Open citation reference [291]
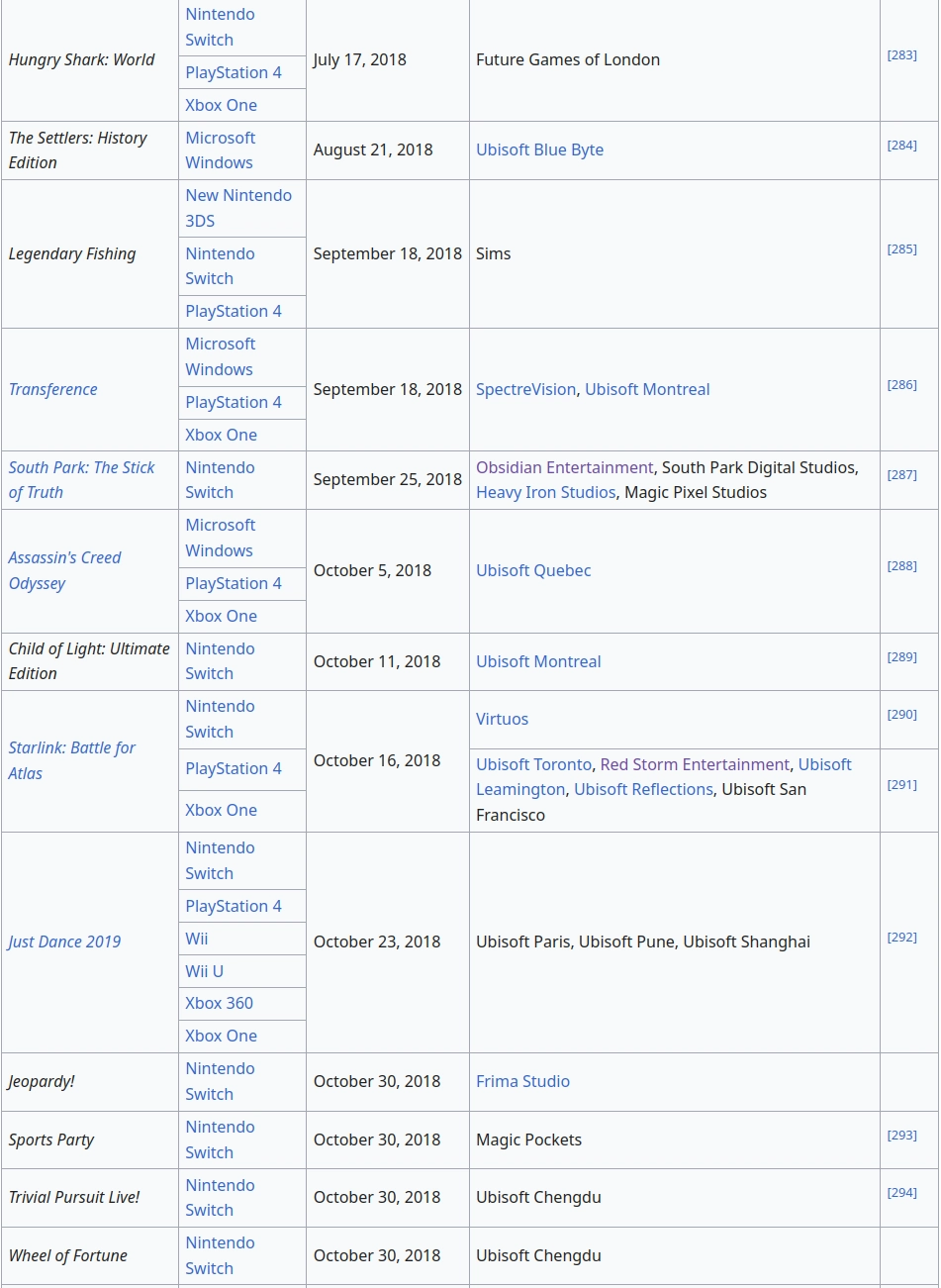This screenshot has width=941, height=1288. click(x=901, y=785)
